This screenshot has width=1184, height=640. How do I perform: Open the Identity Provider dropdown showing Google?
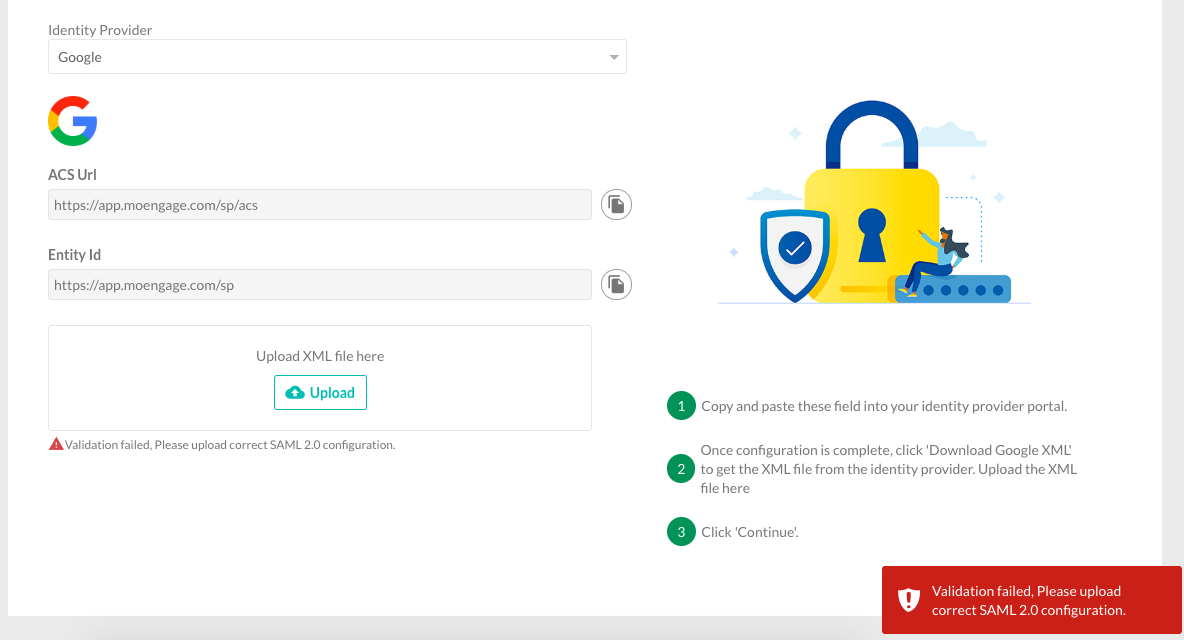(x=336, y=57)
